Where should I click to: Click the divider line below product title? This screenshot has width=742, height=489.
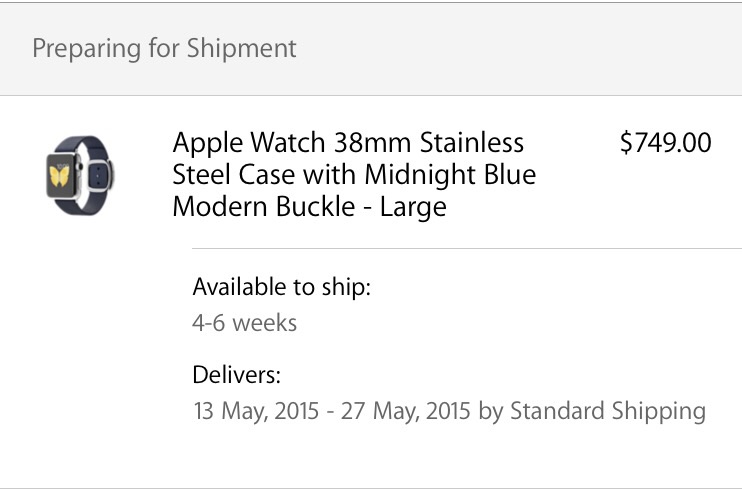[467, 248]
